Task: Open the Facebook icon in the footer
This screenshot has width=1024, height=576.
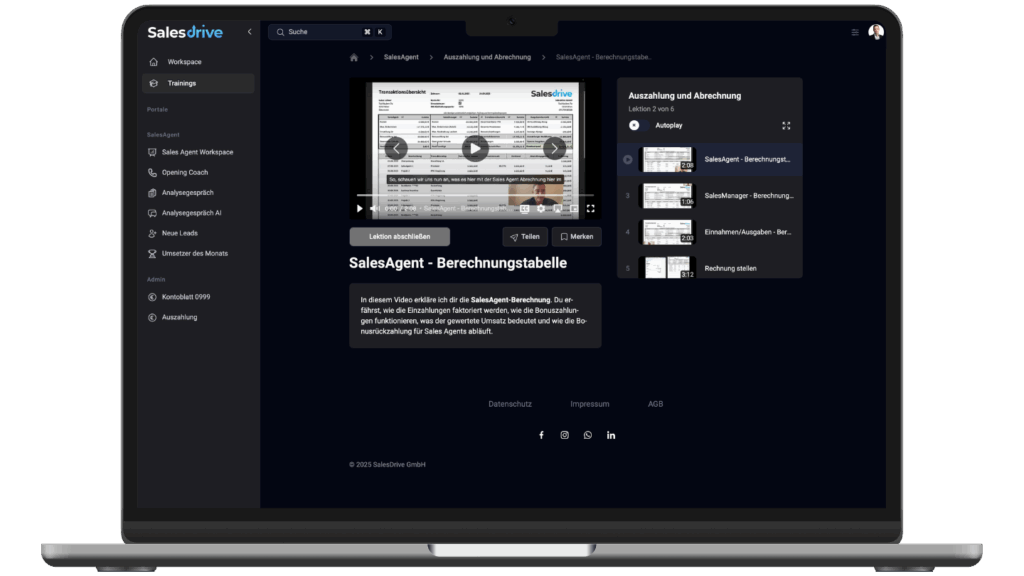Action: tap(541, 435)
